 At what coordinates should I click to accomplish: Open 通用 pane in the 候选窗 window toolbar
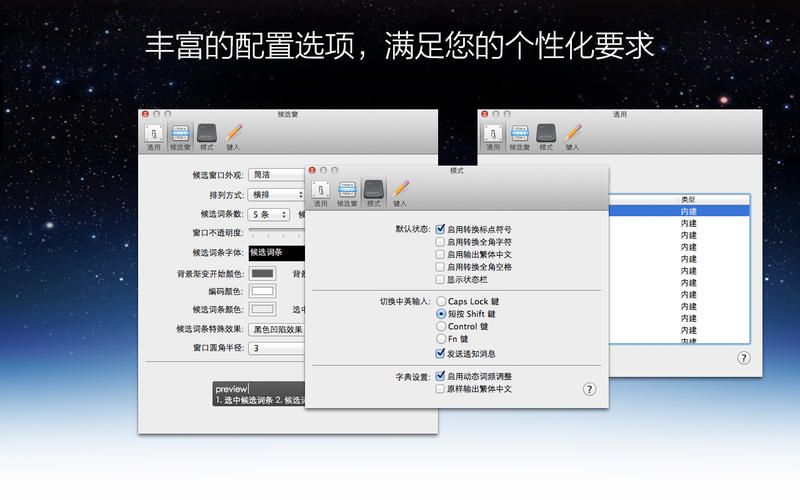click(x=153, y=136)
